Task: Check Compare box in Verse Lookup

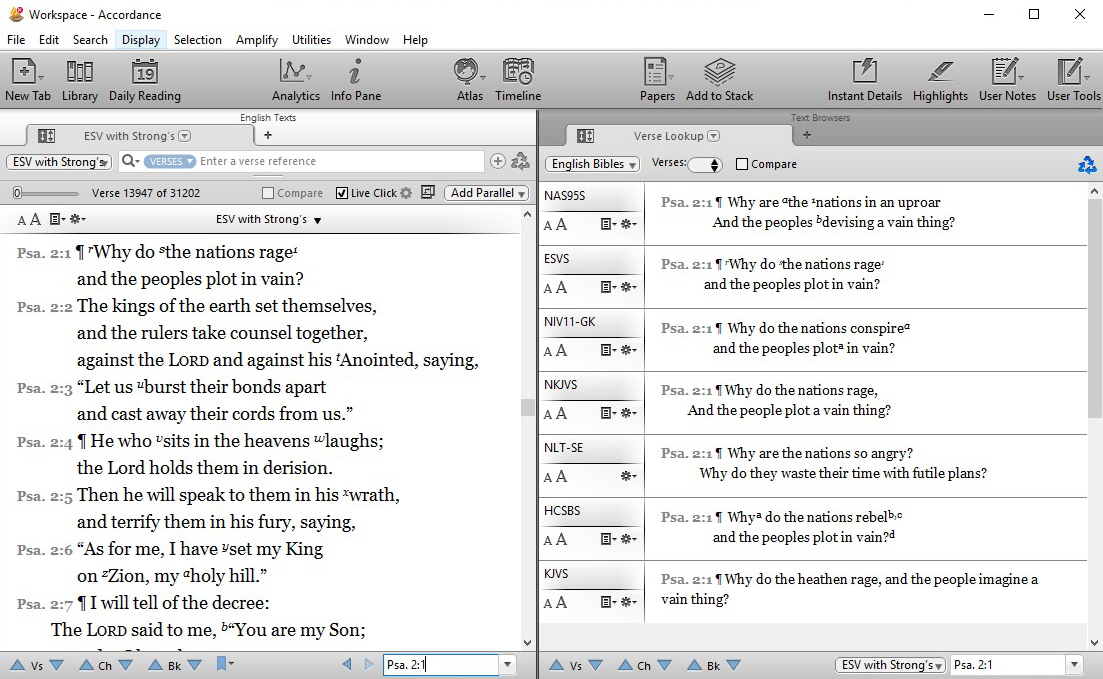Action: [742, 164]
